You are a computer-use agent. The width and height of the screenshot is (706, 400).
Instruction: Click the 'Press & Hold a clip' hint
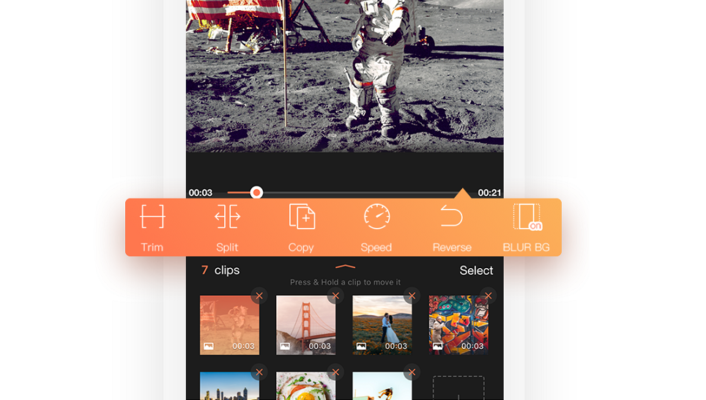tap(345, 282)
